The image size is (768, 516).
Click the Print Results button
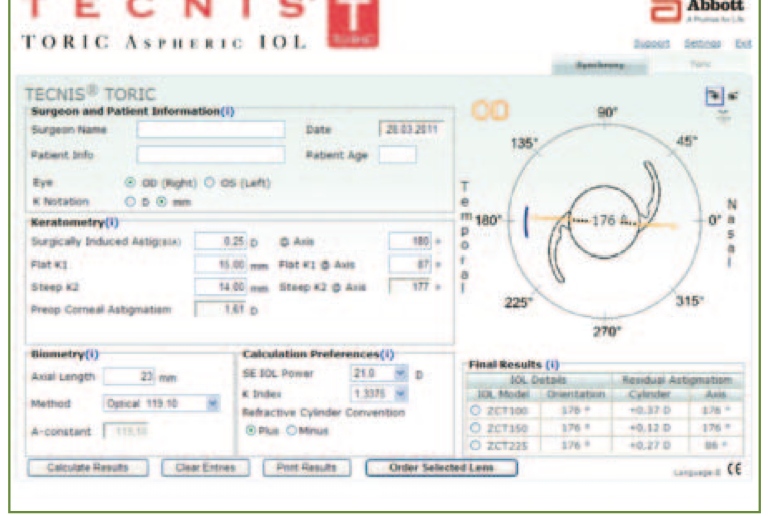click(x=307, y=468)
